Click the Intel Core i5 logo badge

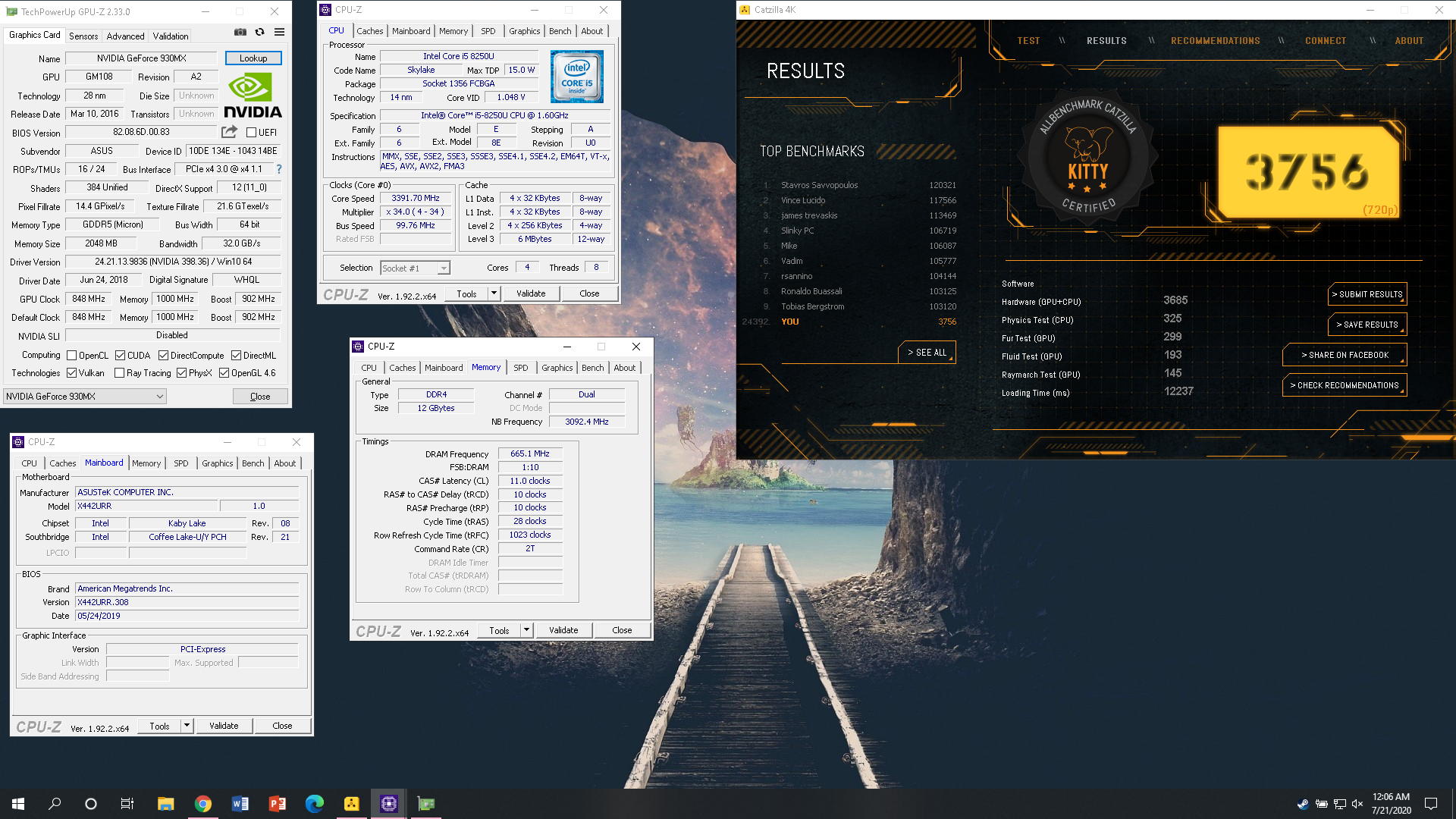pyautogui.click(x=576, y=77)
